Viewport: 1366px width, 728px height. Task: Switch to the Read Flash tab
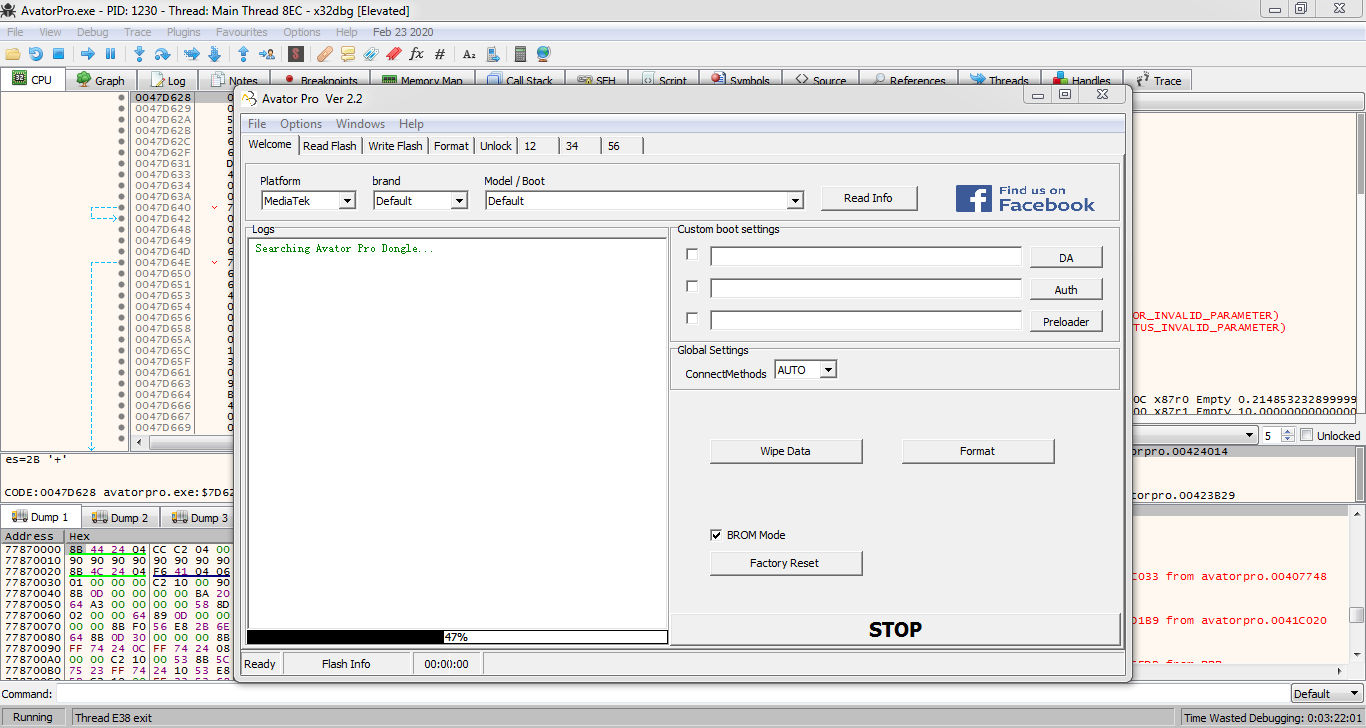329,145
